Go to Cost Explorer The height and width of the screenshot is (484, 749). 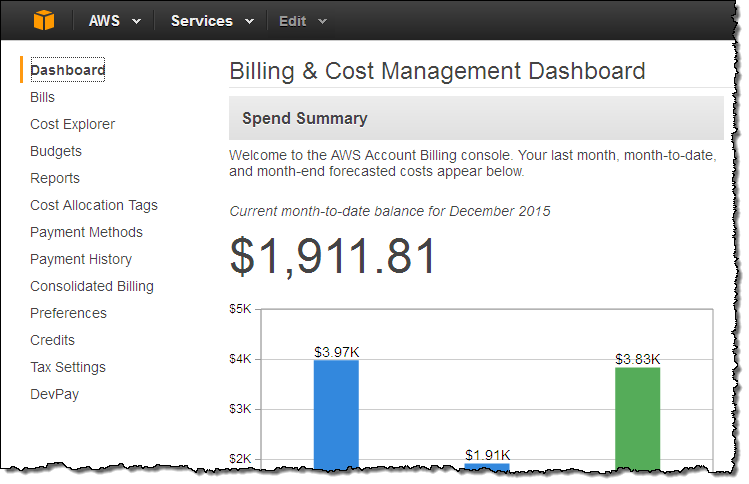pyautogui.click(x=72, y=124)
